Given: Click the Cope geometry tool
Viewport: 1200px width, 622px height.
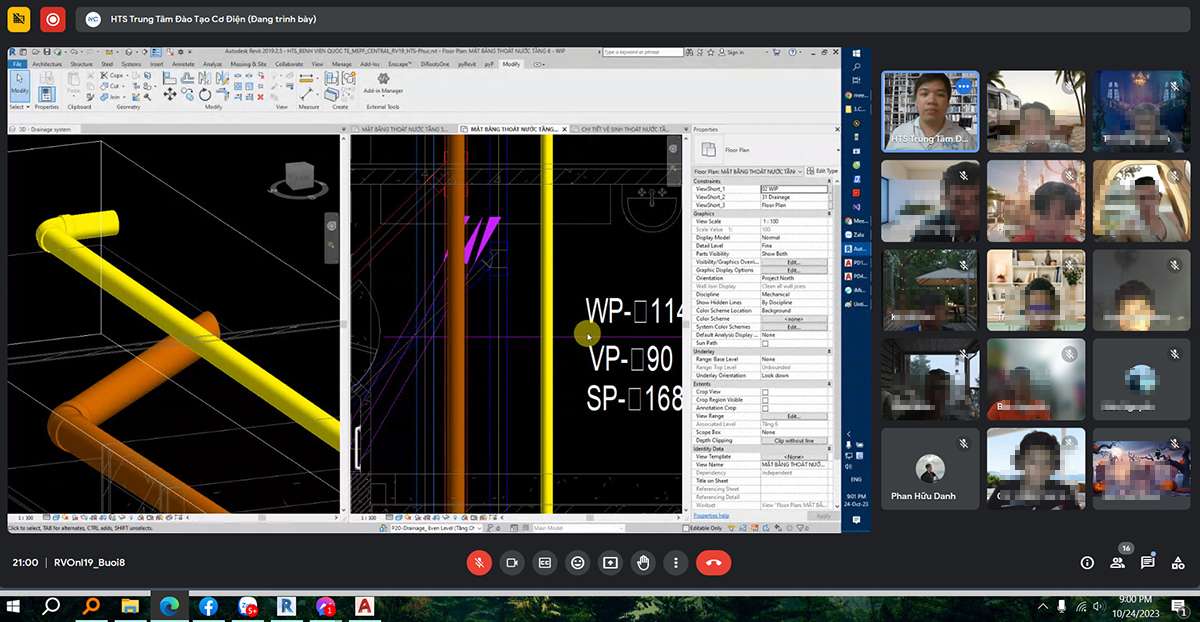Looking at the screenshot, I should pos(113,75).
